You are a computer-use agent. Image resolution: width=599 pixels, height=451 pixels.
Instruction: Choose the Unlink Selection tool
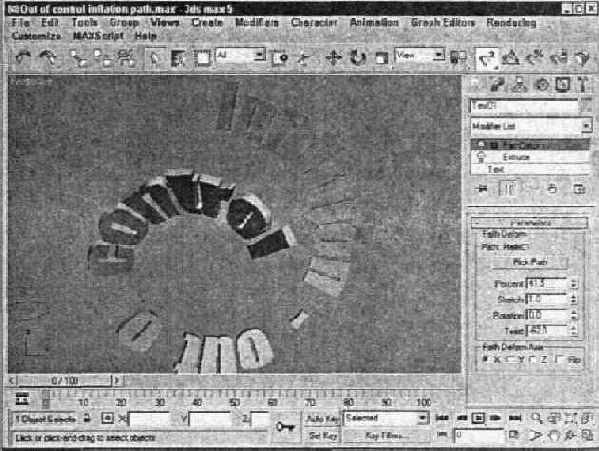tap(102, 58)
